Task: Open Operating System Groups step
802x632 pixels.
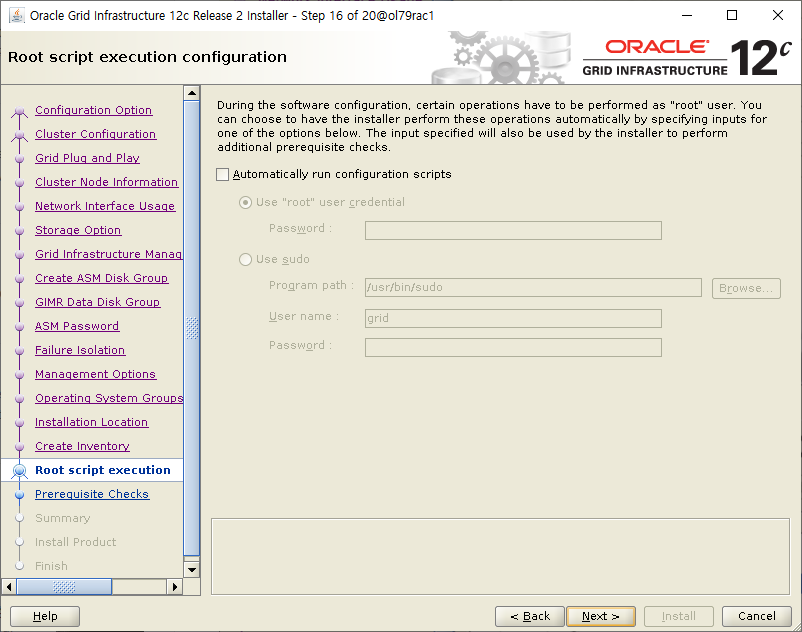Action: coord(109,398)
